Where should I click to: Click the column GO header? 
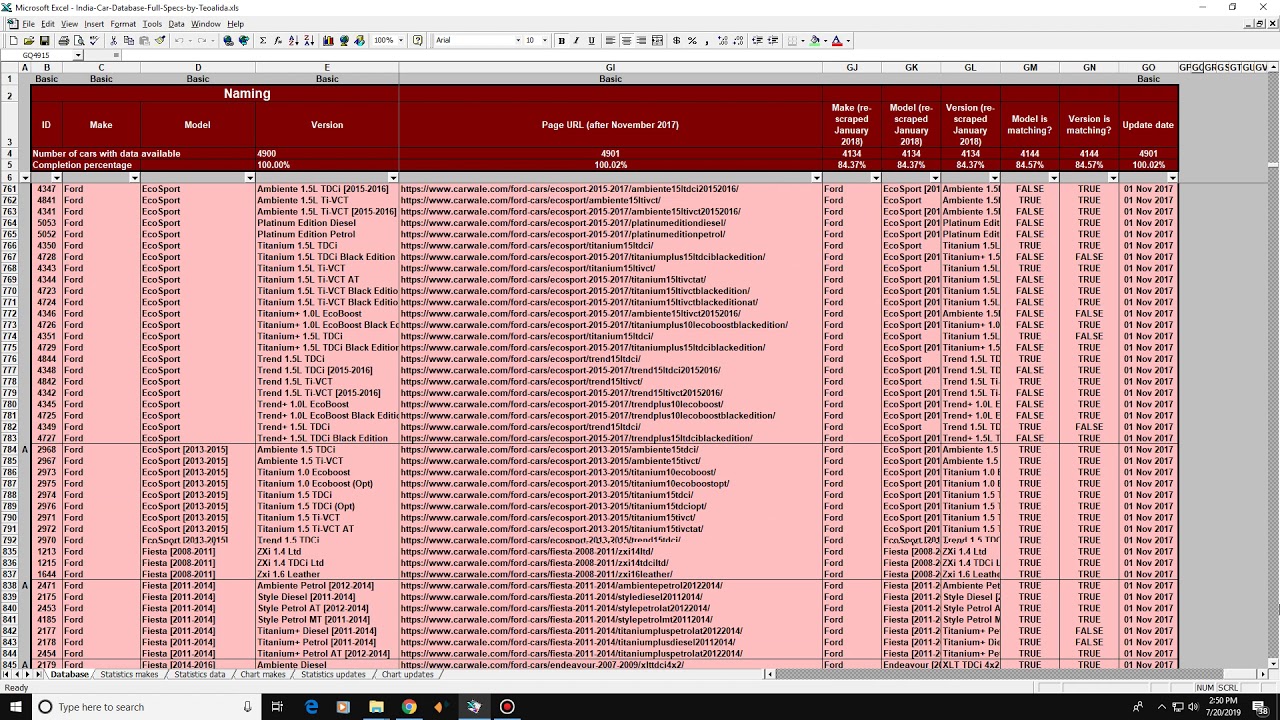click(x=1149, y=68)
